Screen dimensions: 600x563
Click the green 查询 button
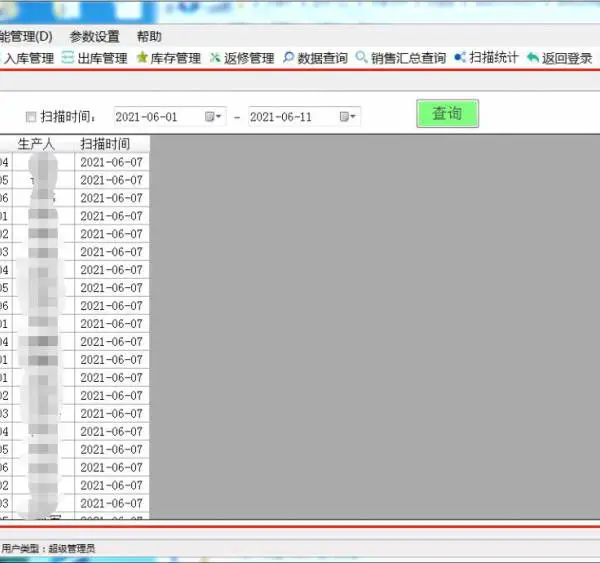(x=447, y=113)
